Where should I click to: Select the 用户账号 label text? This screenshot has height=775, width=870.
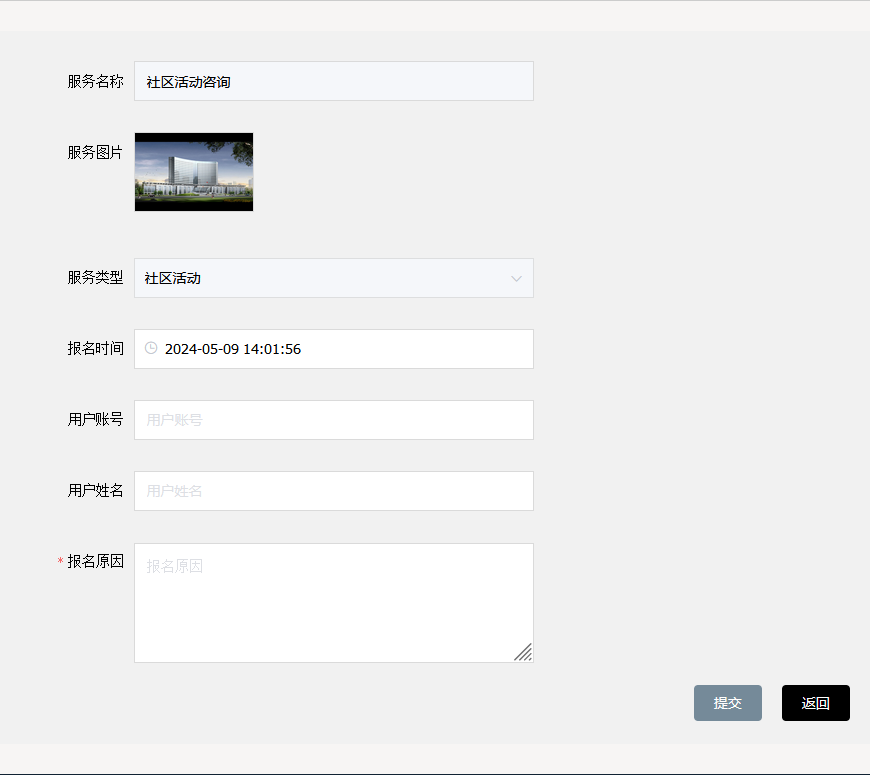(95, 419)
